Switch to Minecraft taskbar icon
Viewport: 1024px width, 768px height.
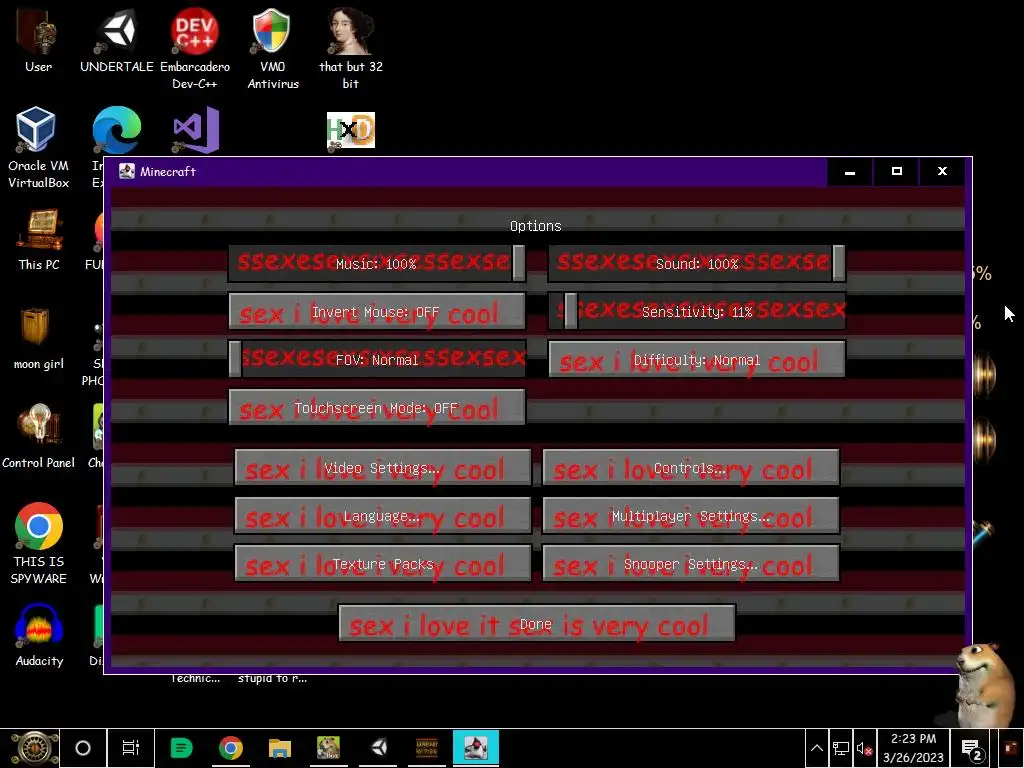point(476,748)
